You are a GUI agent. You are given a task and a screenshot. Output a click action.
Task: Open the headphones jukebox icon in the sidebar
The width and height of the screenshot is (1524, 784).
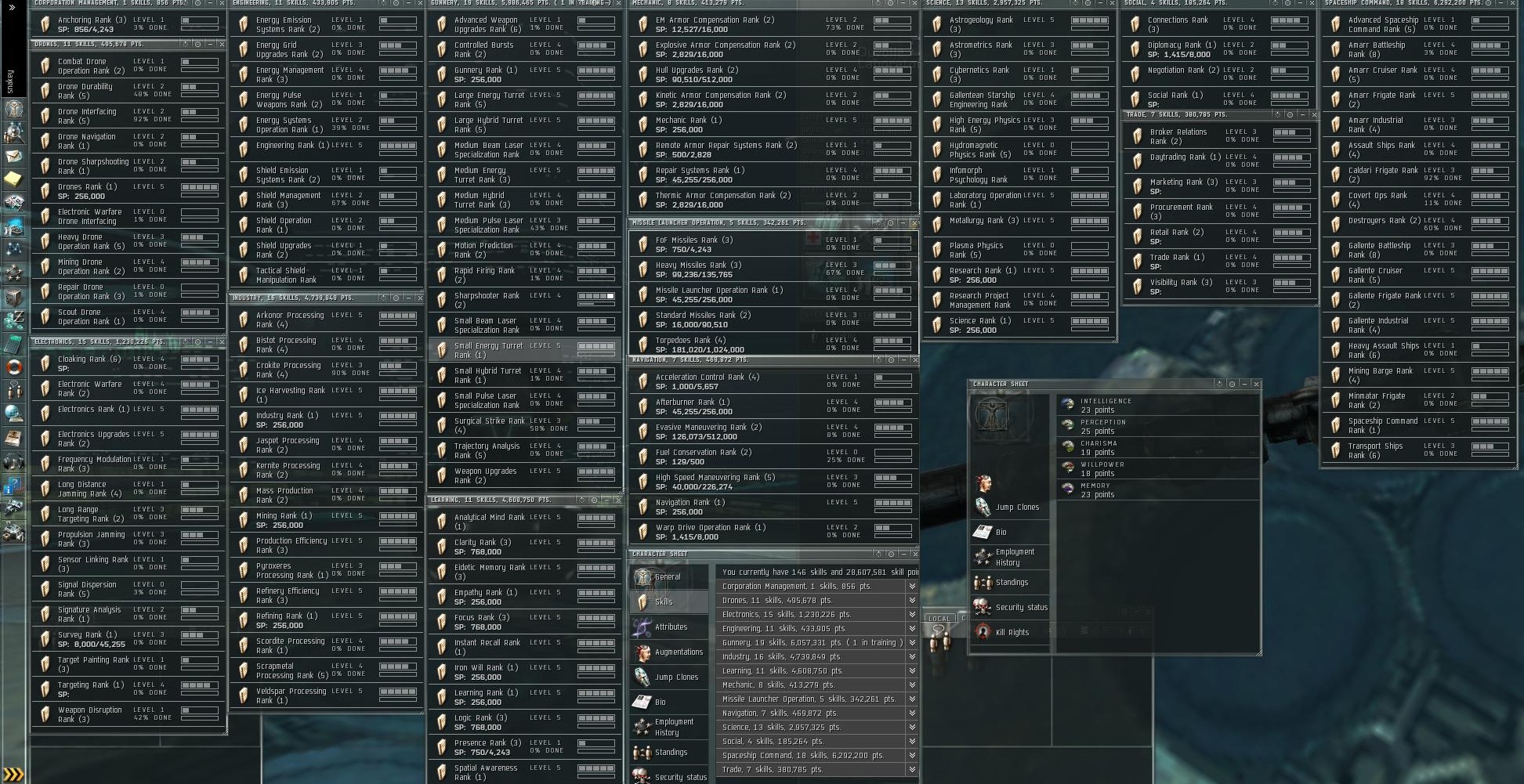coord(14,461)
